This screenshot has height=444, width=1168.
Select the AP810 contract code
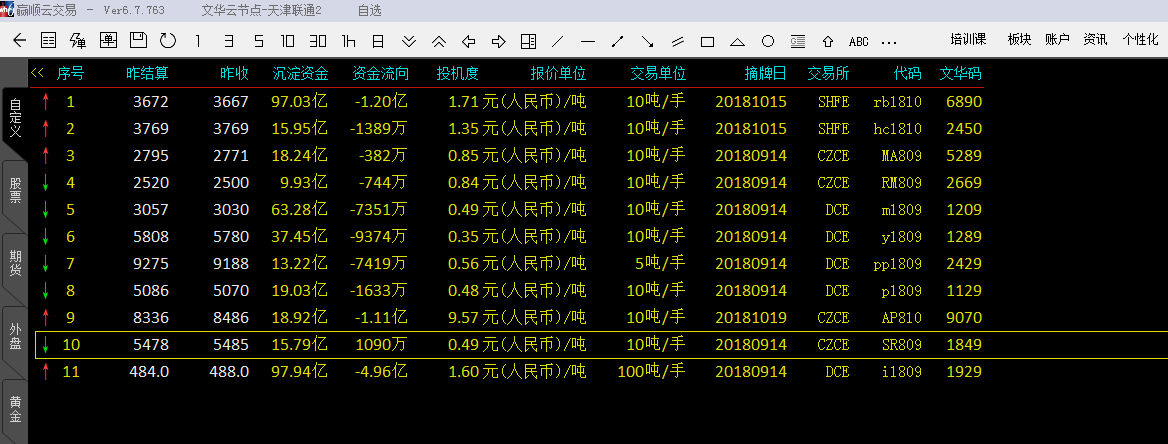point(902,318)
